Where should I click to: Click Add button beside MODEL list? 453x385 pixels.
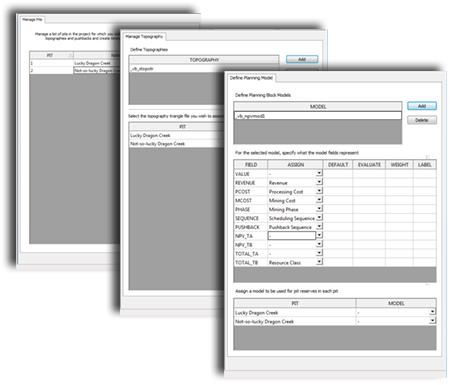pos(422,106)
